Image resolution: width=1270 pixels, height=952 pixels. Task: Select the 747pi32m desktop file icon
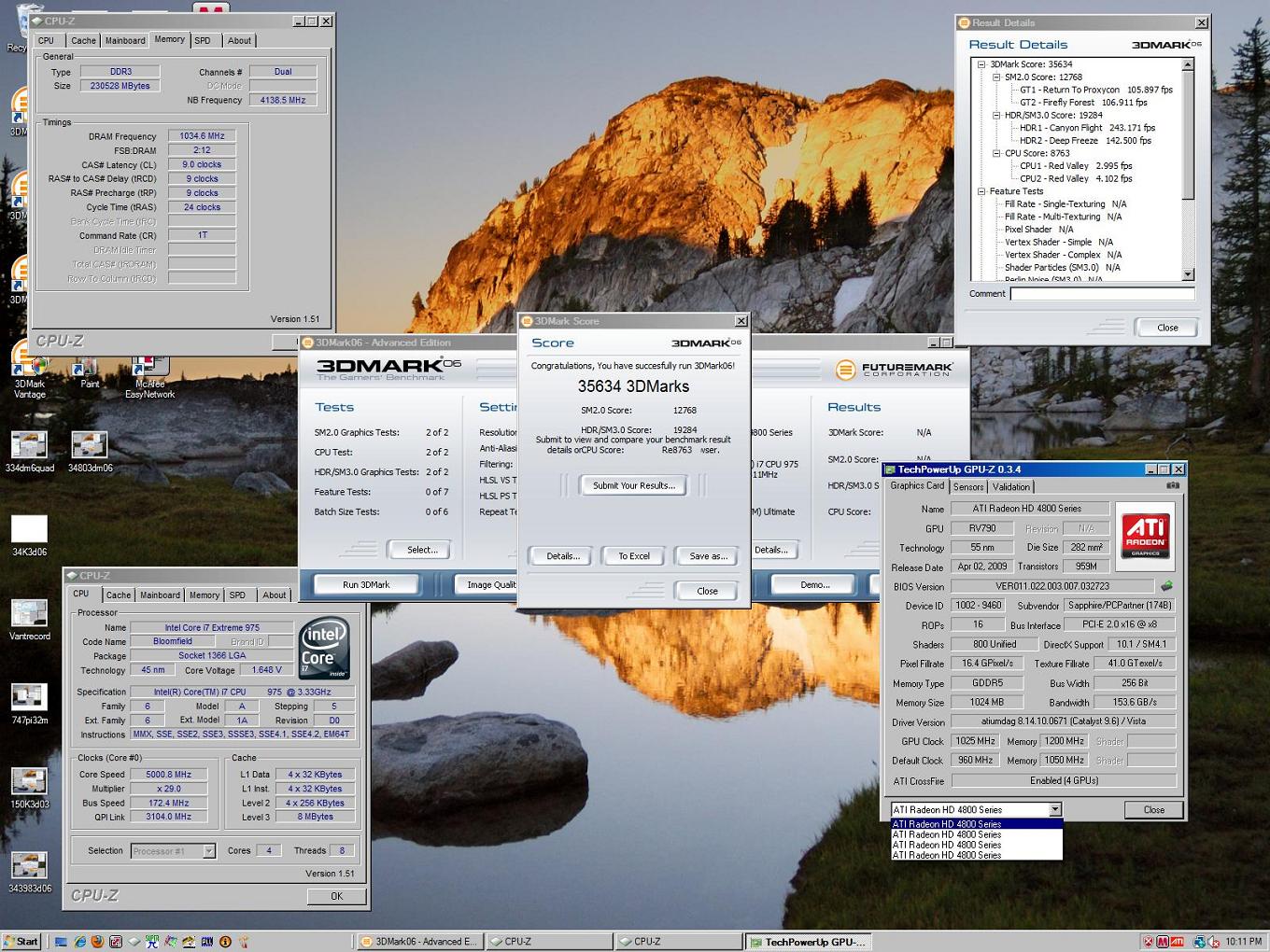(29, 704)
